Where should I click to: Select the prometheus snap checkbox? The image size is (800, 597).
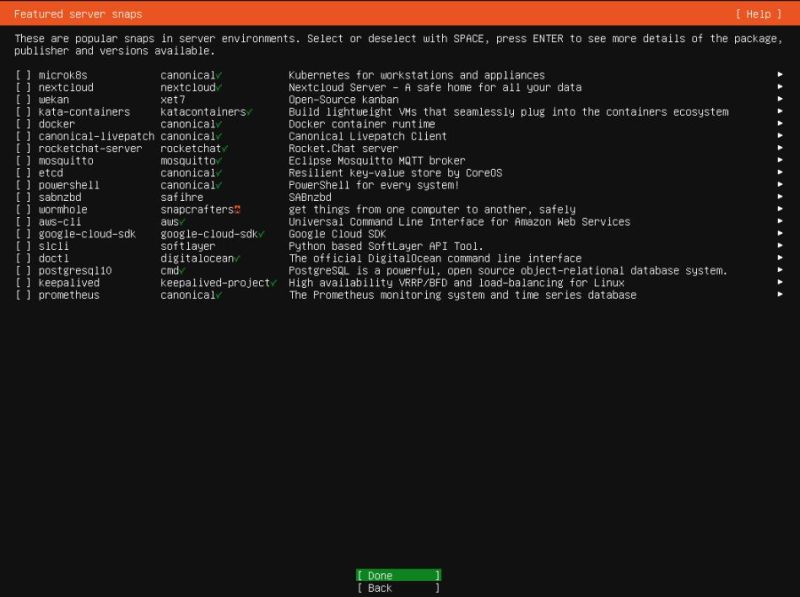point(23,296)
